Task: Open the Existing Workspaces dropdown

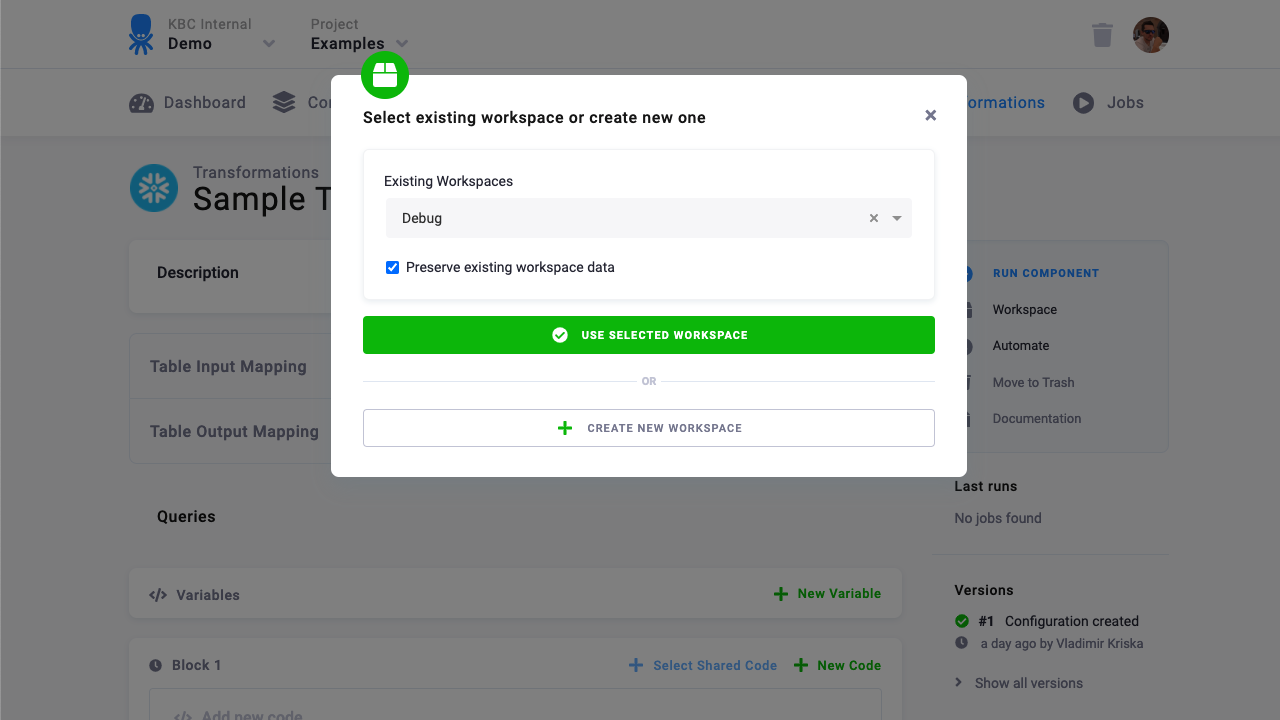Action: pyautogui.click(x=895, y=217)
